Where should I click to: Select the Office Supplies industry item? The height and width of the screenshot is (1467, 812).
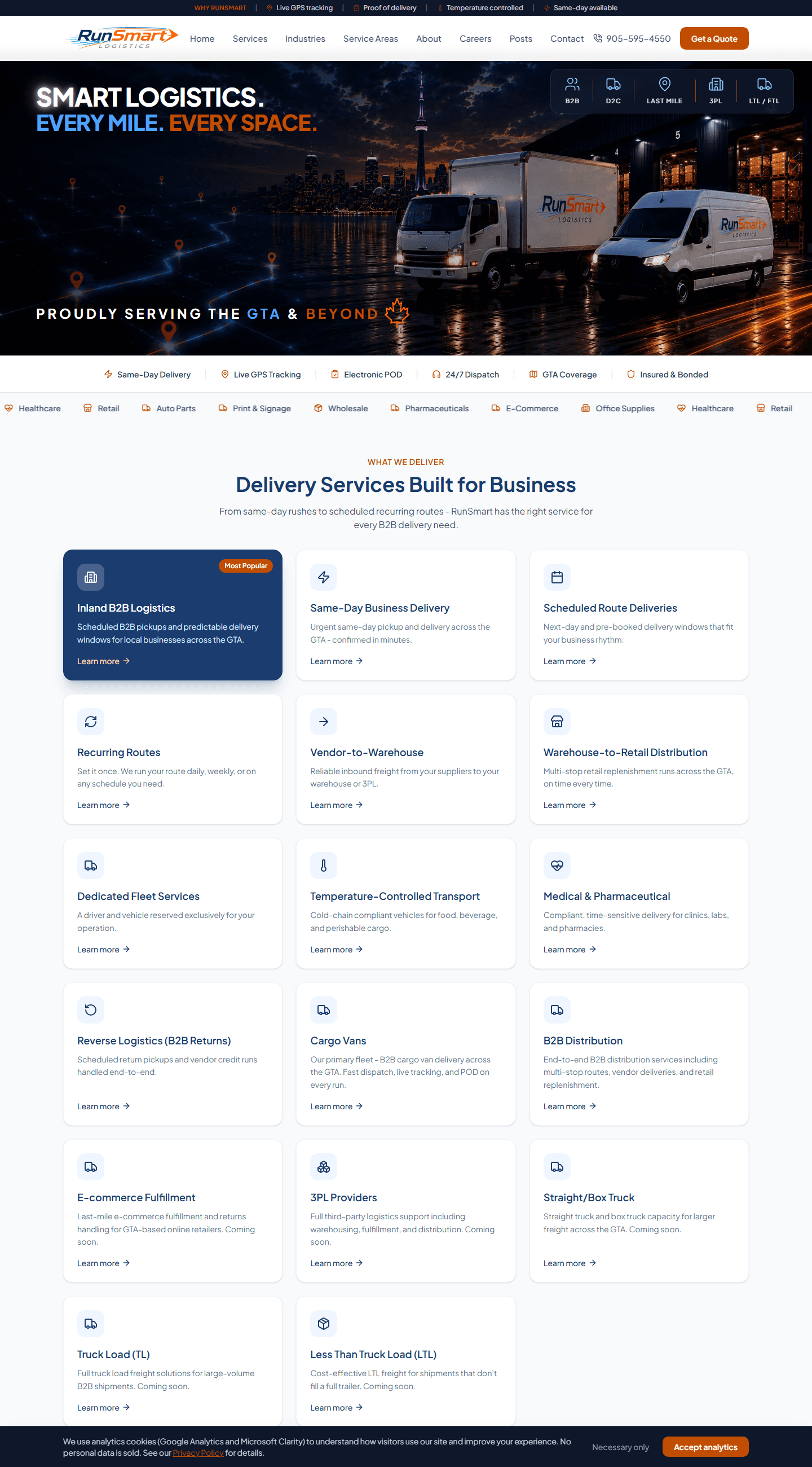point(617,409)
